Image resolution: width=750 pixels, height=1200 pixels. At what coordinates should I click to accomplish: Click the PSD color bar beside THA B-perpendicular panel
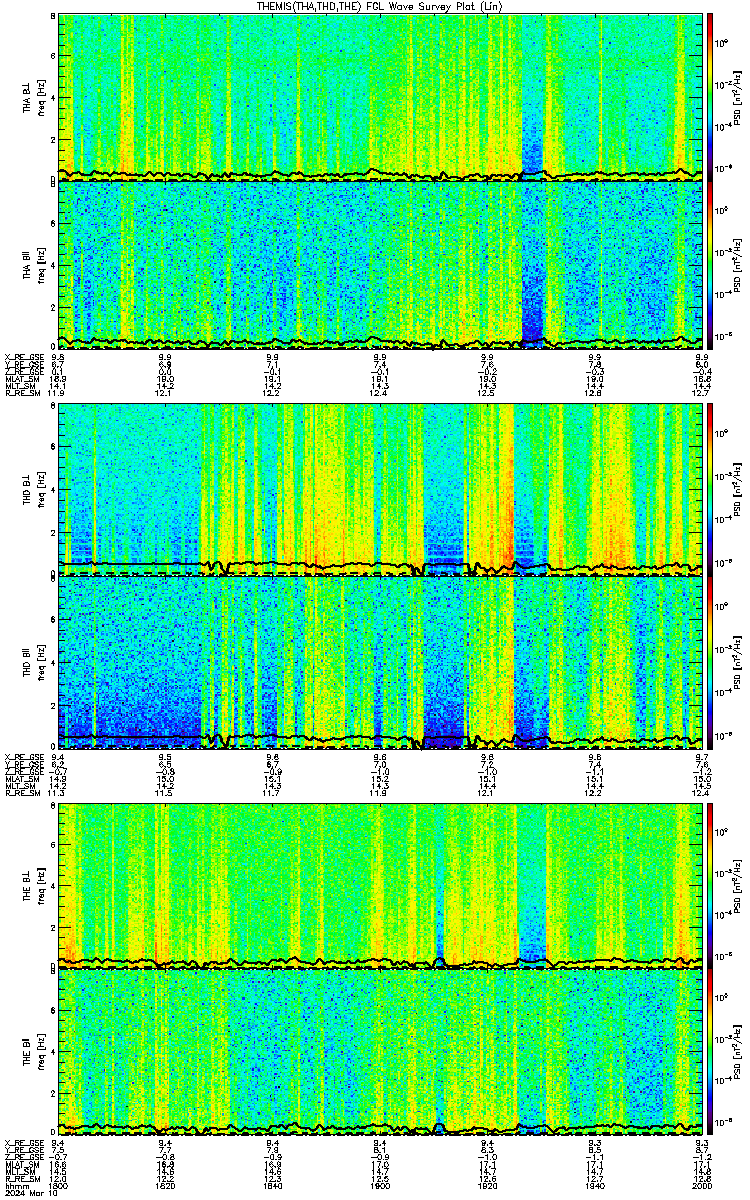pos(710,97)
